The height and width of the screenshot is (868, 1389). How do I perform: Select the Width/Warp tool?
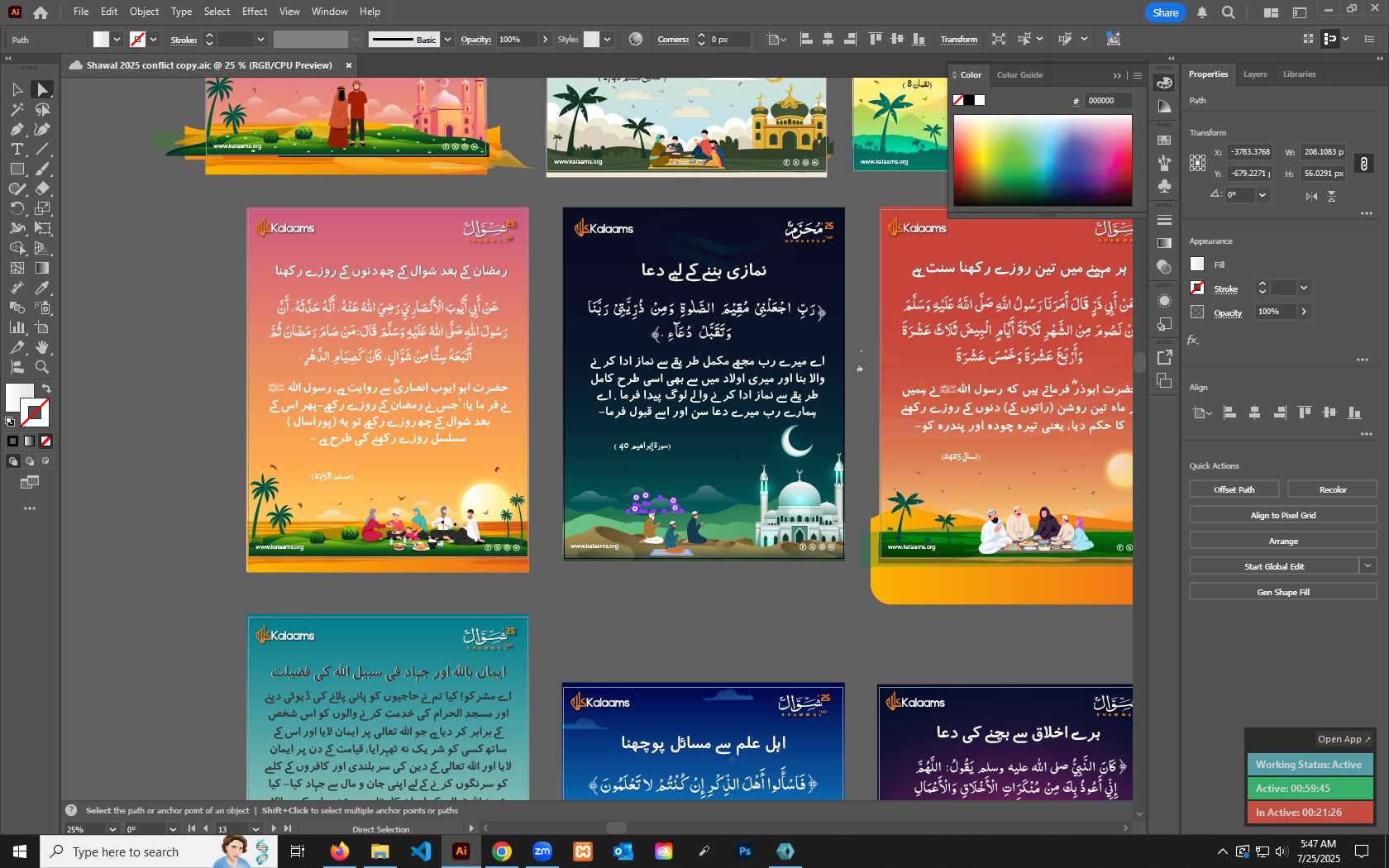(x=17, y=228)
